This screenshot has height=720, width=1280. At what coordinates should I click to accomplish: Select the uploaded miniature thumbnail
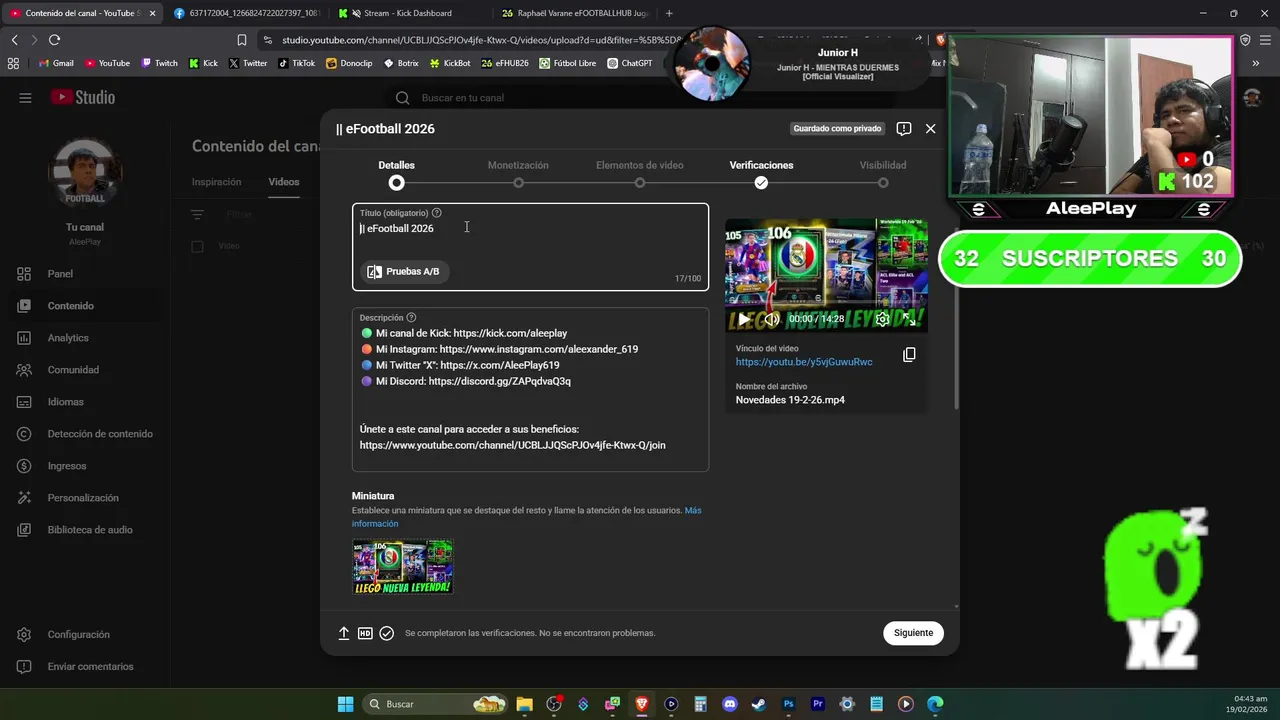coord(402,567)
